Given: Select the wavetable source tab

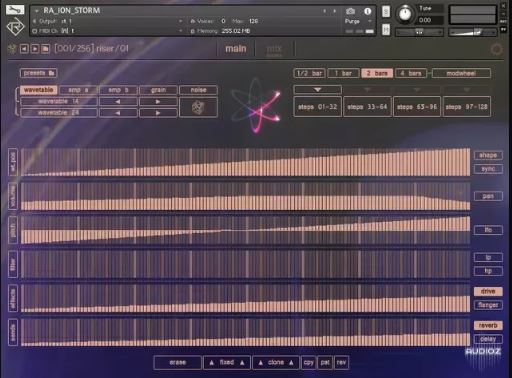Looking at the screenshot, I should tap(39, 90).
